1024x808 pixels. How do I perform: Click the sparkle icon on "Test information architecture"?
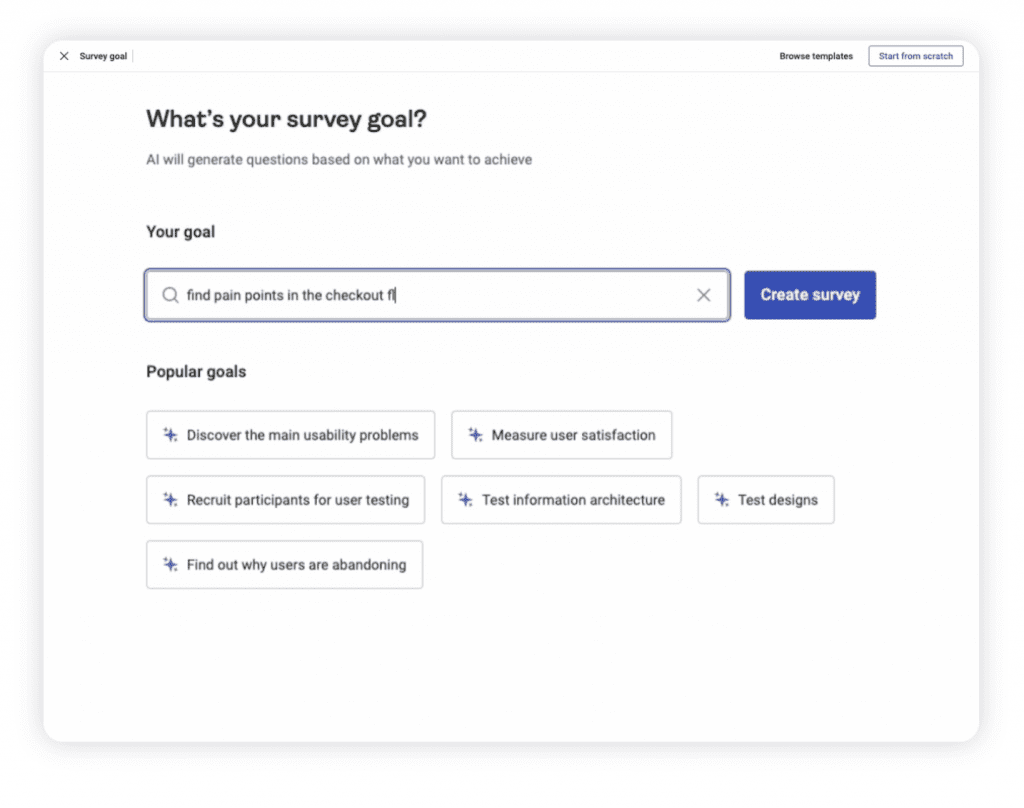pyautogui.click(x=464, y=499)
